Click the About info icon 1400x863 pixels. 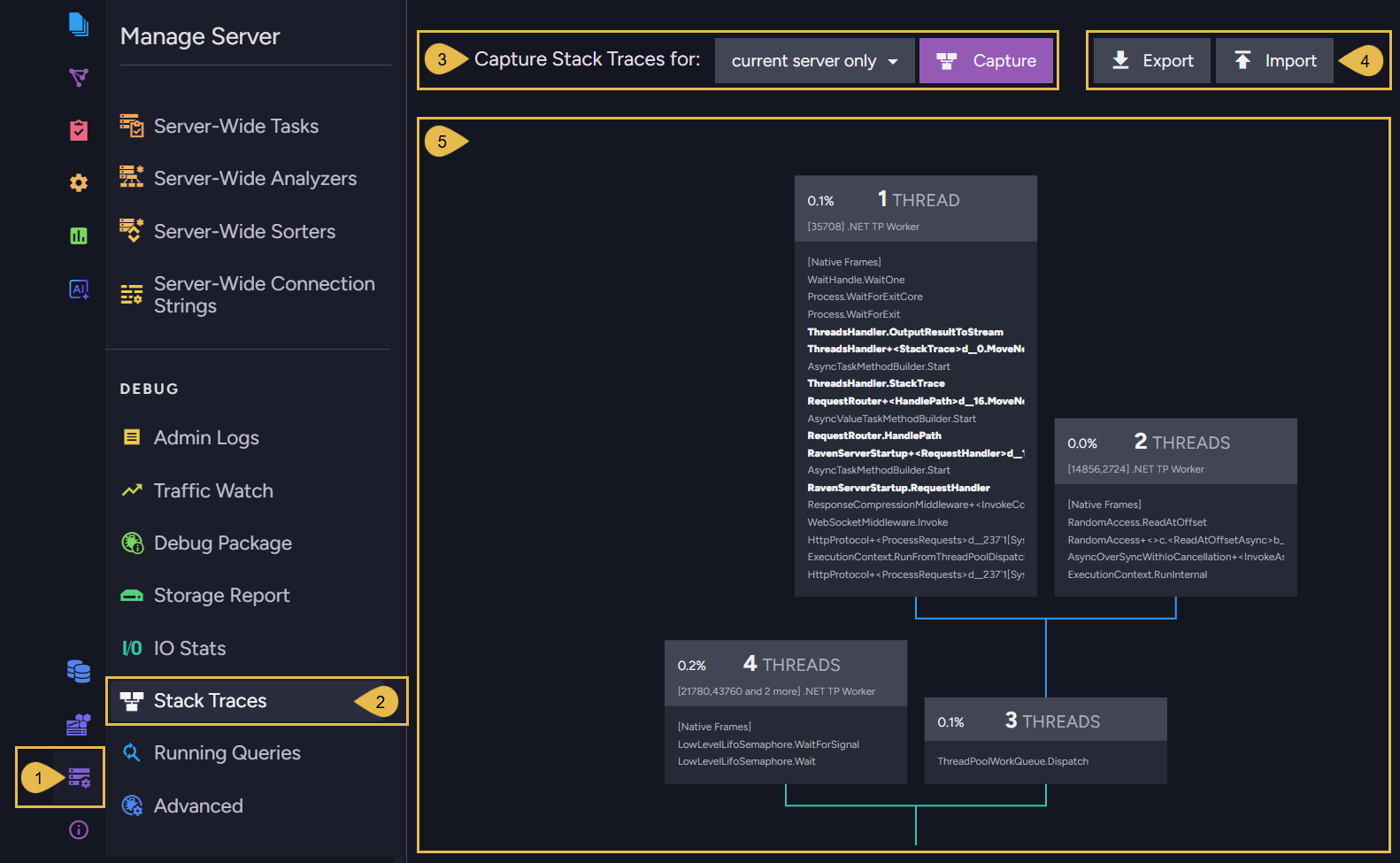click(x=79, y=829)
